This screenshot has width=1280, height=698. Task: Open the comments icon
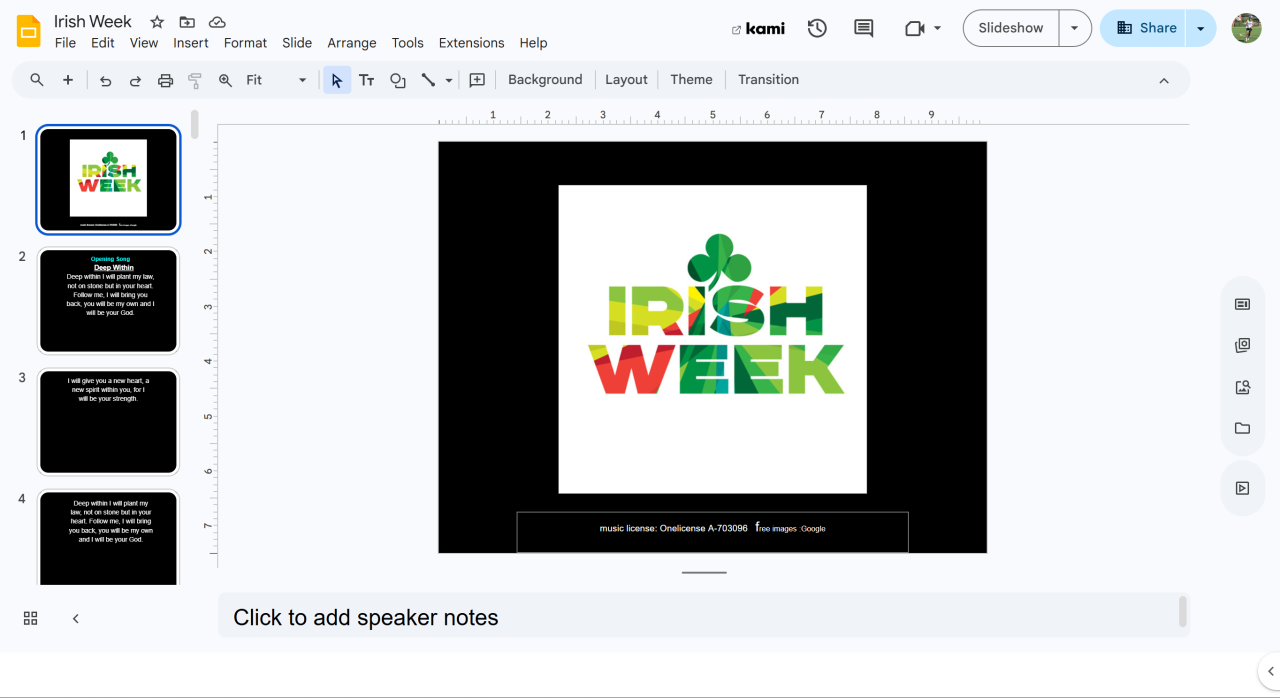[863, 28]
